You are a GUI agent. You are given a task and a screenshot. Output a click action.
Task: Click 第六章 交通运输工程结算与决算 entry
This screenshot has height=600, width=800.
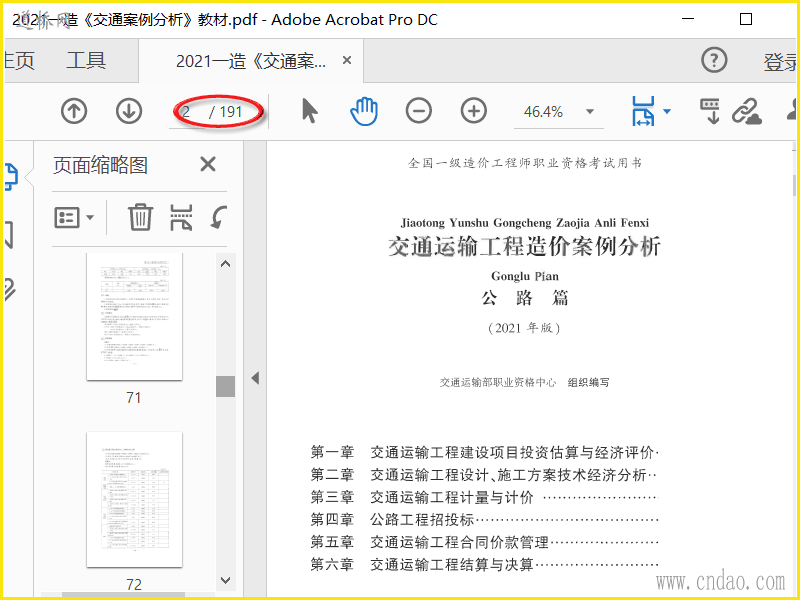(484, 564)
